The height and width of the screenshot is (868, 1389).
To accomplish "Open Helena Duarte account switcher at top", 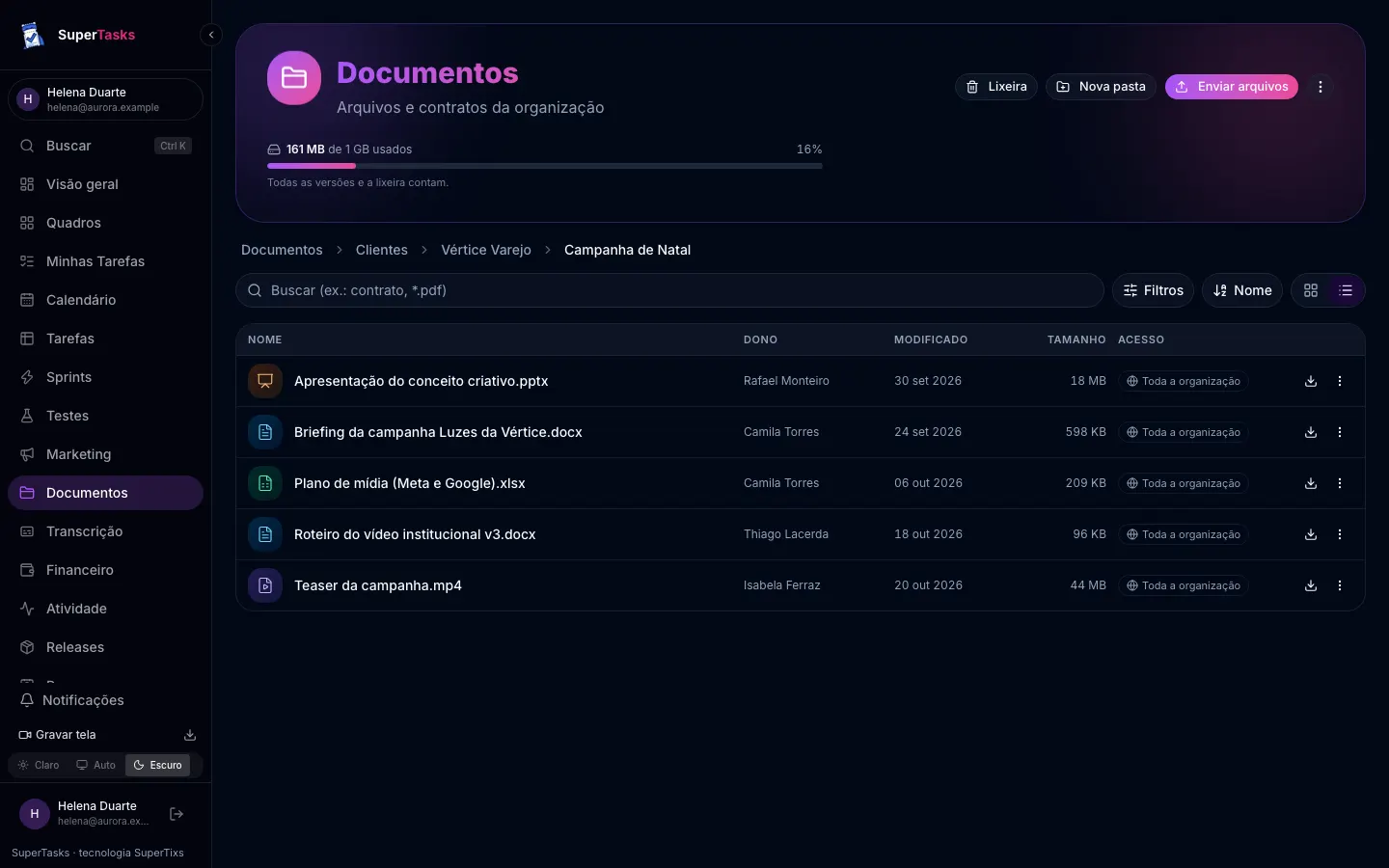I will click(105, 99).
